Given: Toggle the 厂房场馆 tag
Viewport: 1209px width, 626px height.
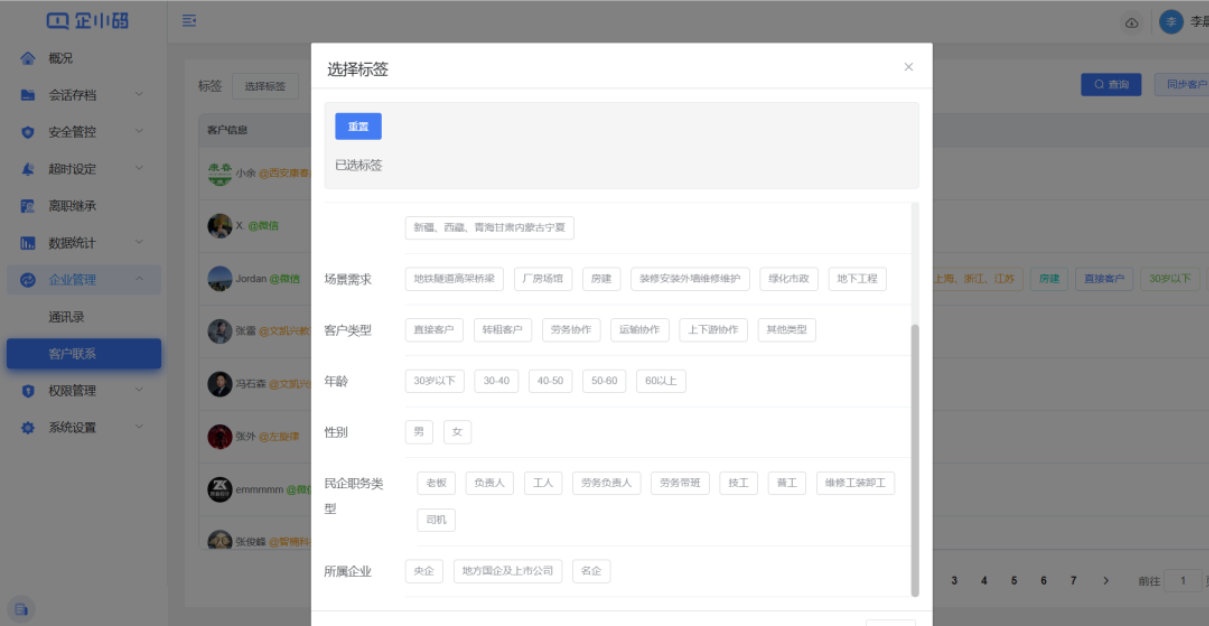Looking at the screenshot, I should coord(544,279).
